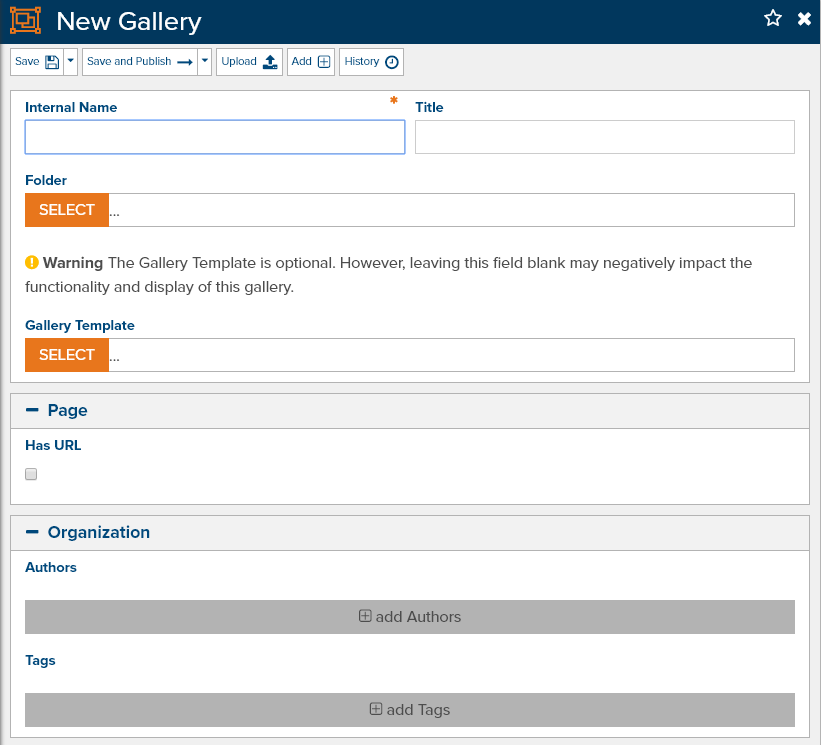Screen dimensions: 821x745
Task: Click the yellow warning icon
Action: coord(32,262)
